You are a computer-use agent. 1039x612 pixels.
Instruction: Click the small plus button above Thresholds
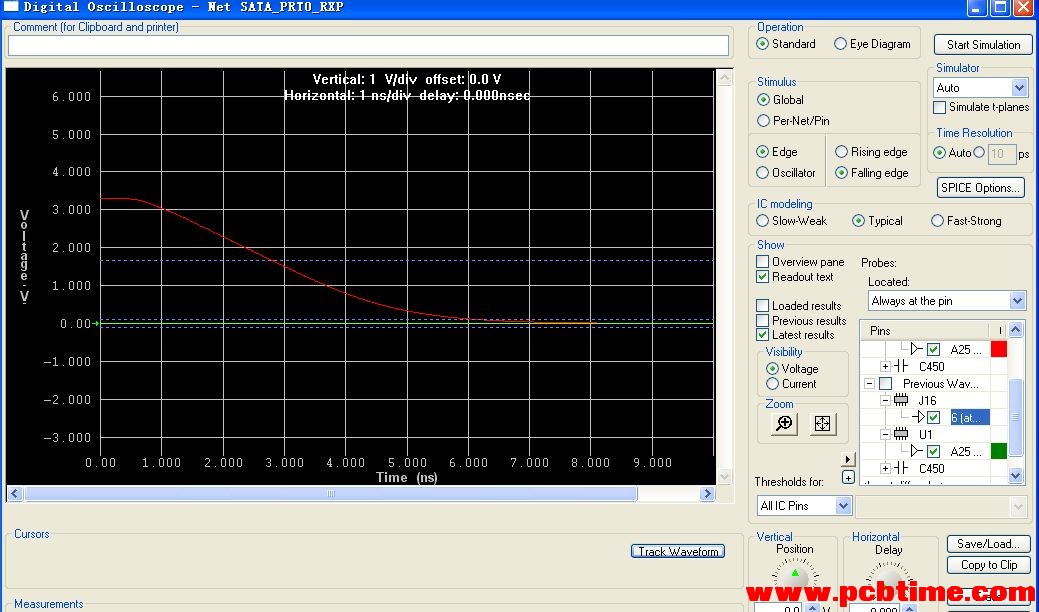848,478
